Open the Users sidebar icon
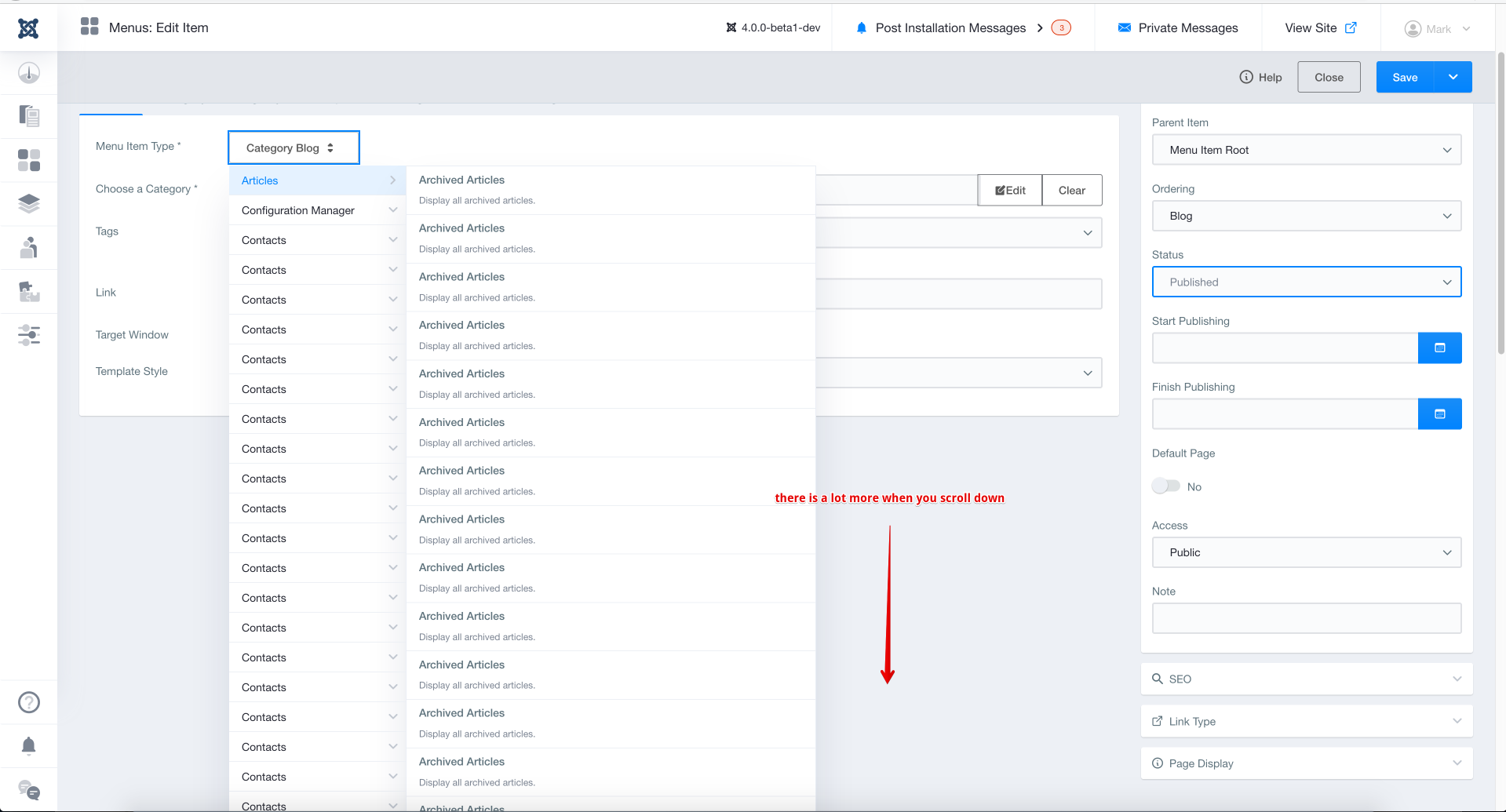 click(29, 248)
